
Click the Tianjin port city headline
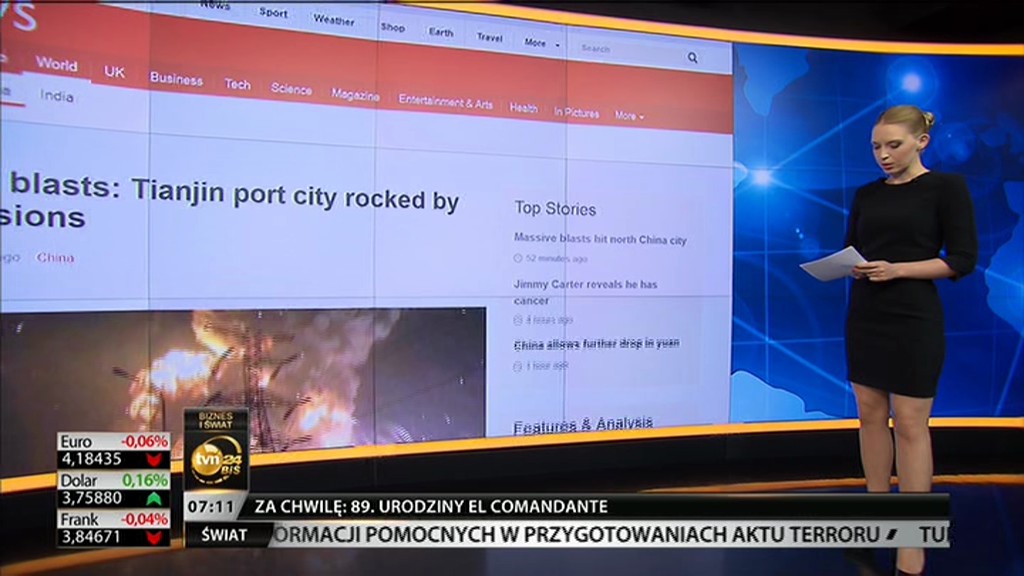[x=229, y=202]
